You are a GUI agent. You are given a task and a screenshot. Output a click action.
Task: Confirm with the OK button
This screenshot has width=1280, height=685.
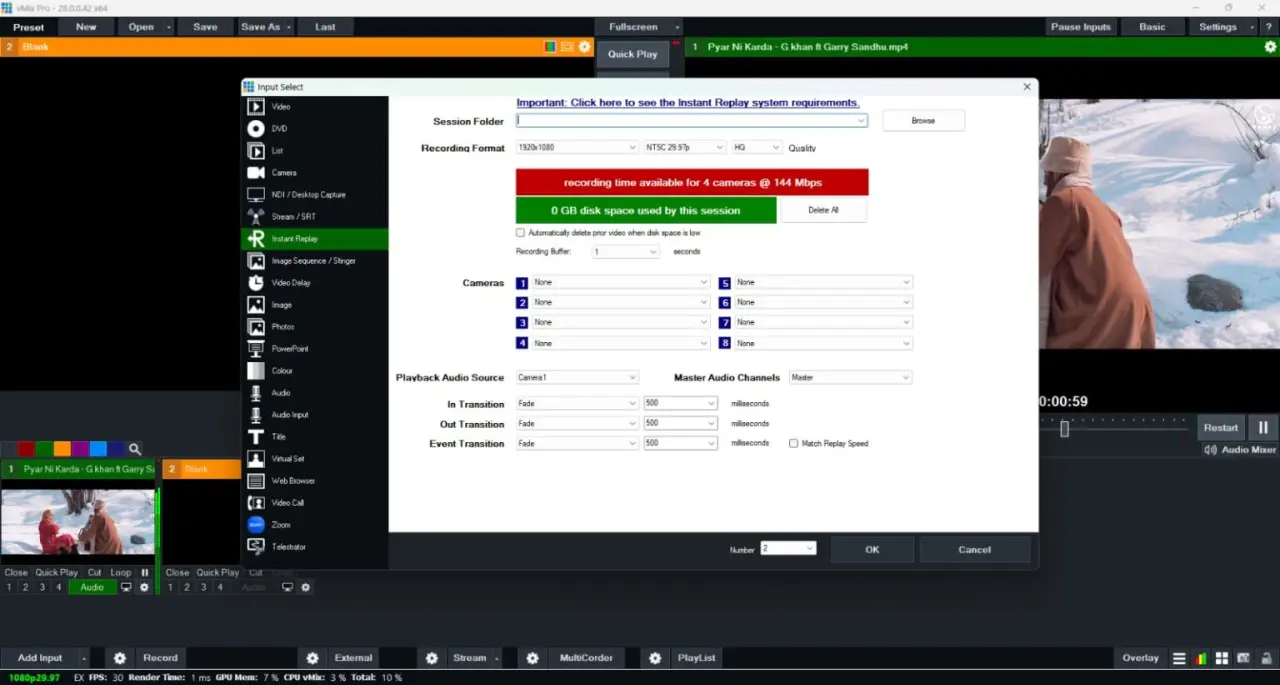872,549
